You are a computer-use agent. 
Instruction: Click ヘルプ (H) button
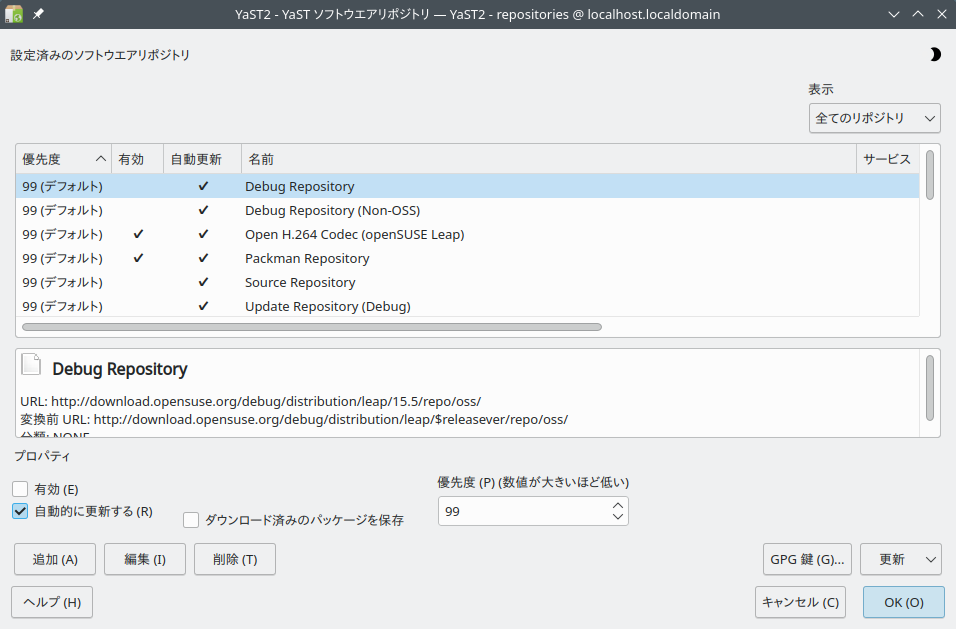pyautogui.click(x=52, y=602)
